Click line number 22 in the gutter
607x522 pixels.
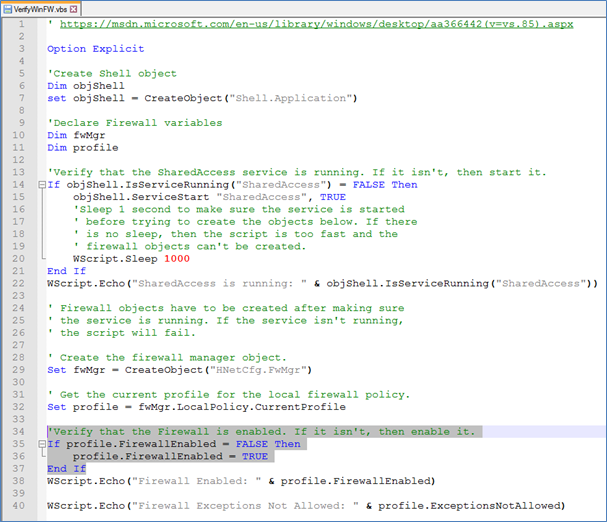tap(18, 283)
